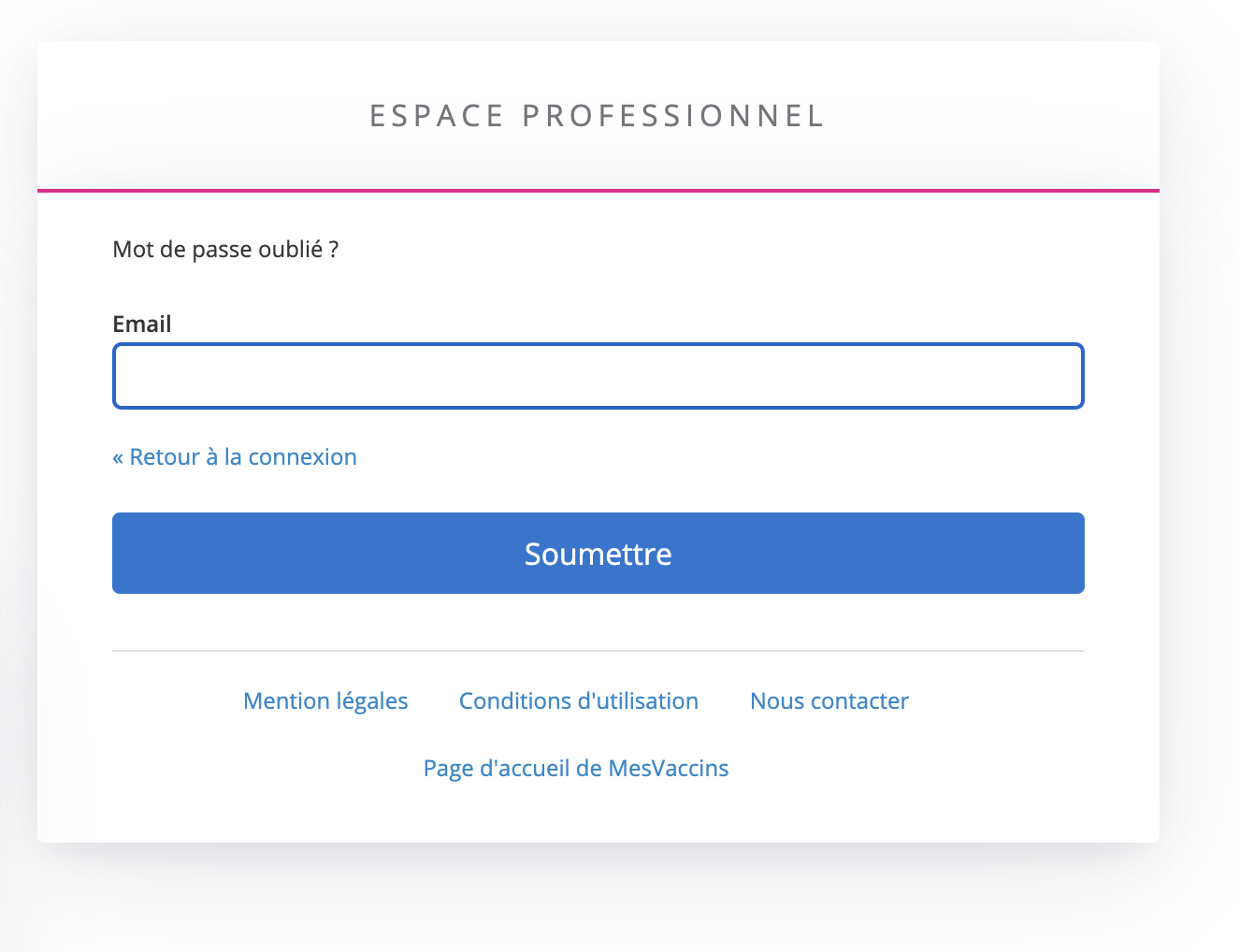
Task: Click the Soumettre button
Action: click(x=598, y=553)
